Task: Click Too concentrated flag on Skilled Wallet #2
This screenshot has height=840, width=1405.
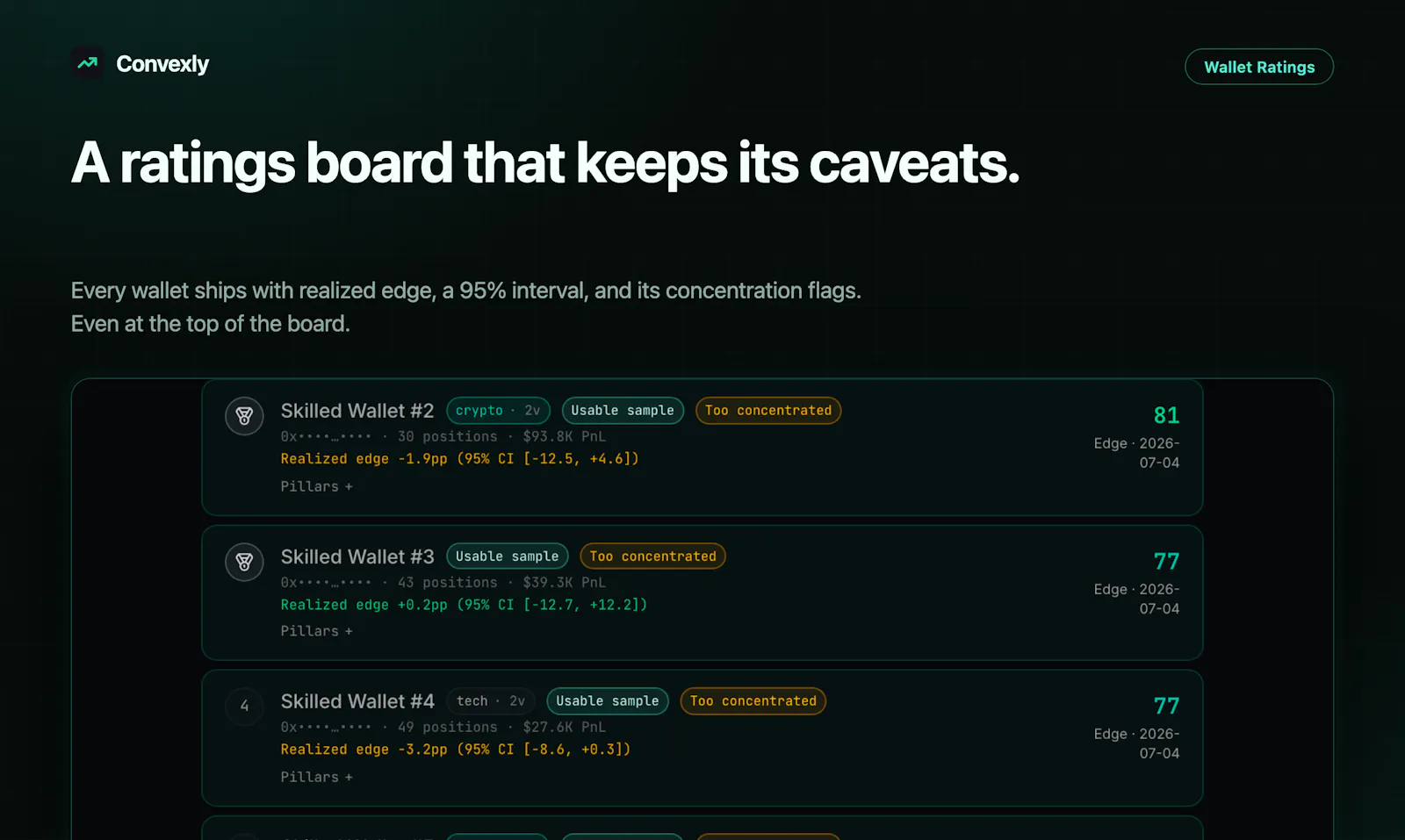Action: coord(768,411)
